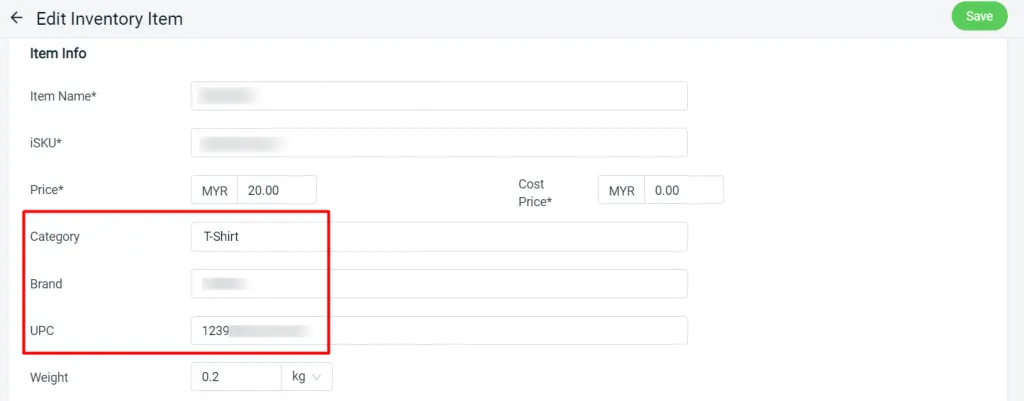
Task: Select the Price field showing 20.00
Action: (x=278, y=190)
